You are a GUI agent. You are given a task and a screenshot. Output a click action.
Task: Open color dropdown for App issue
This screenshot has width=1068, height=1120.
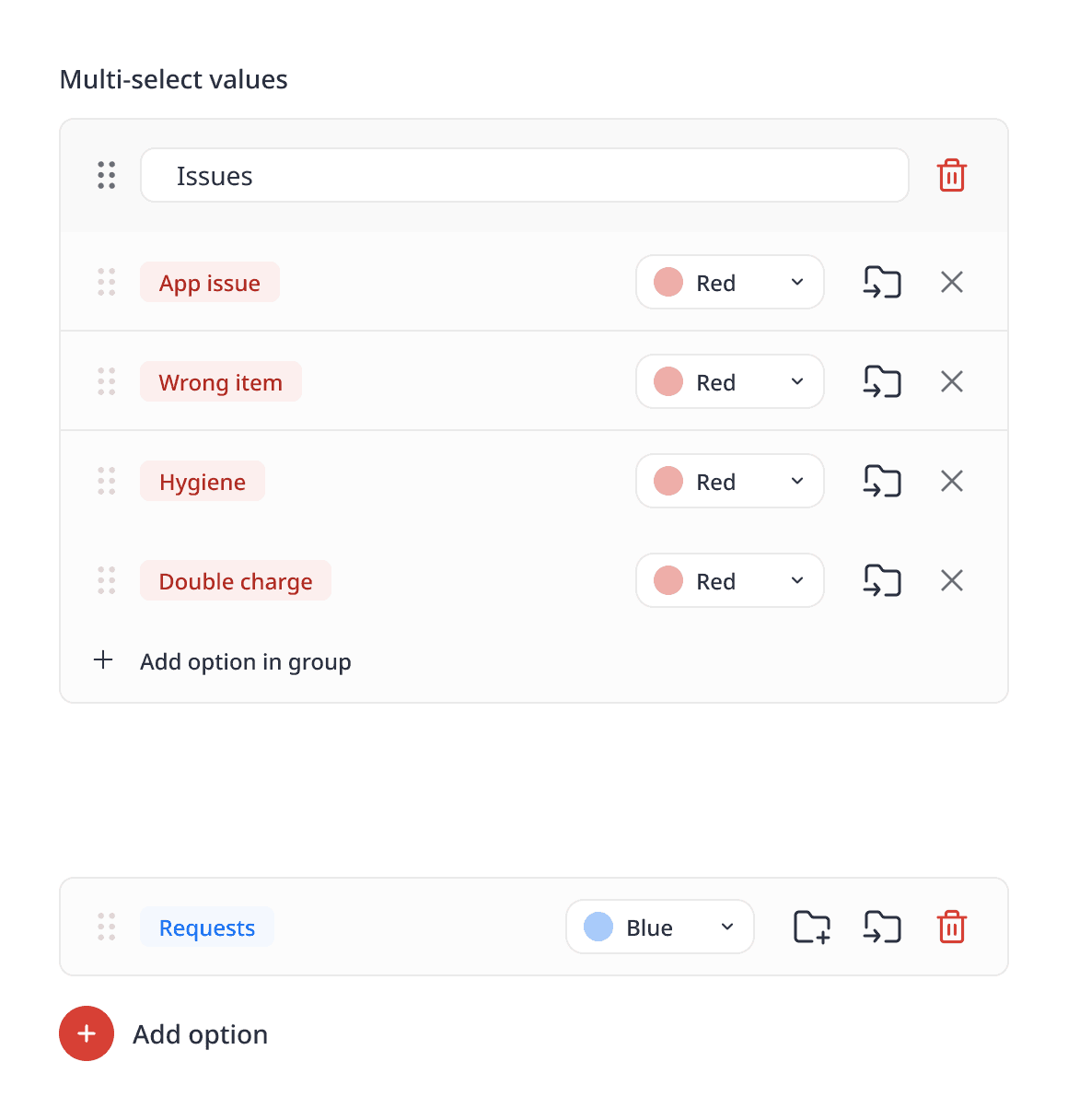(x=729, y=282)
